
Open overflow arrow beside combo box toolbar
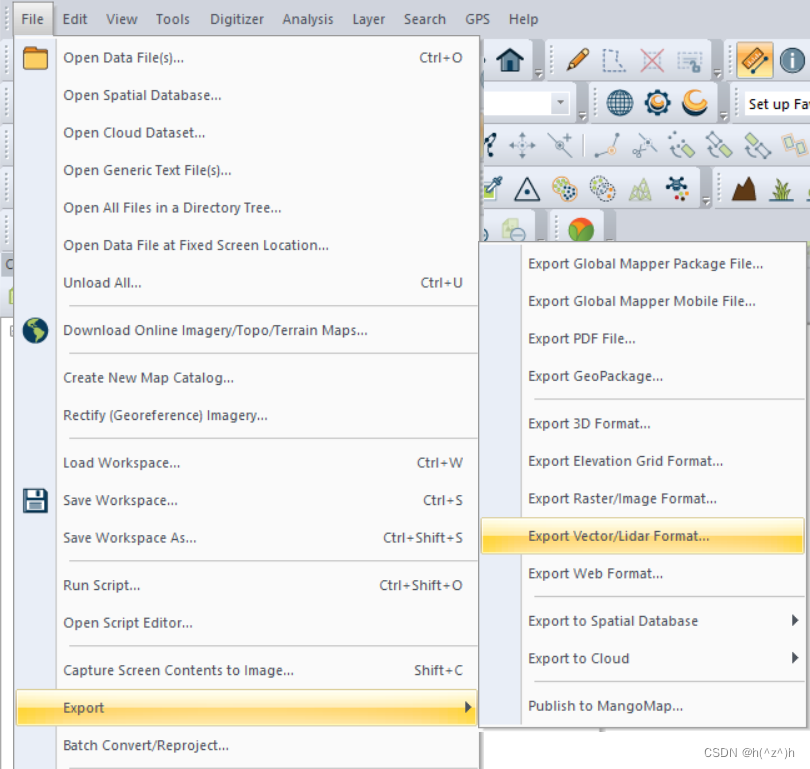click(x=583, y=116)
